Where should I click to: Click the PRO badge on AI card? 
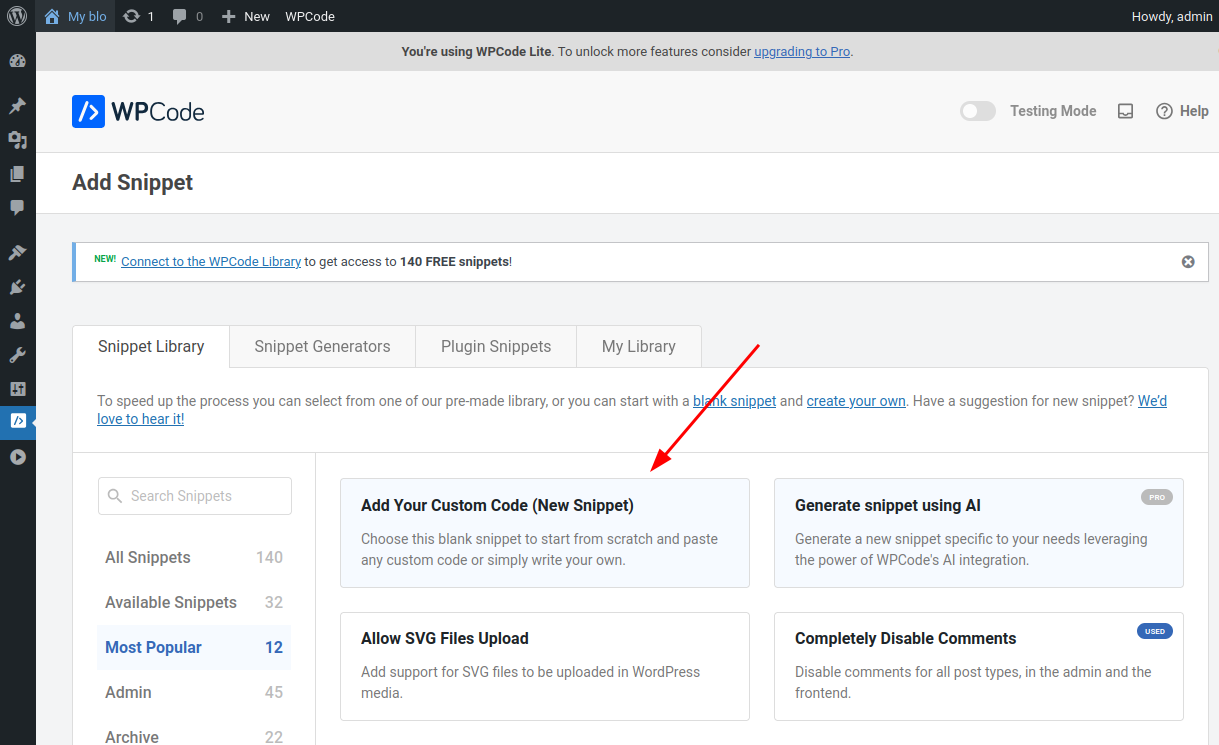pos(1157,497)
